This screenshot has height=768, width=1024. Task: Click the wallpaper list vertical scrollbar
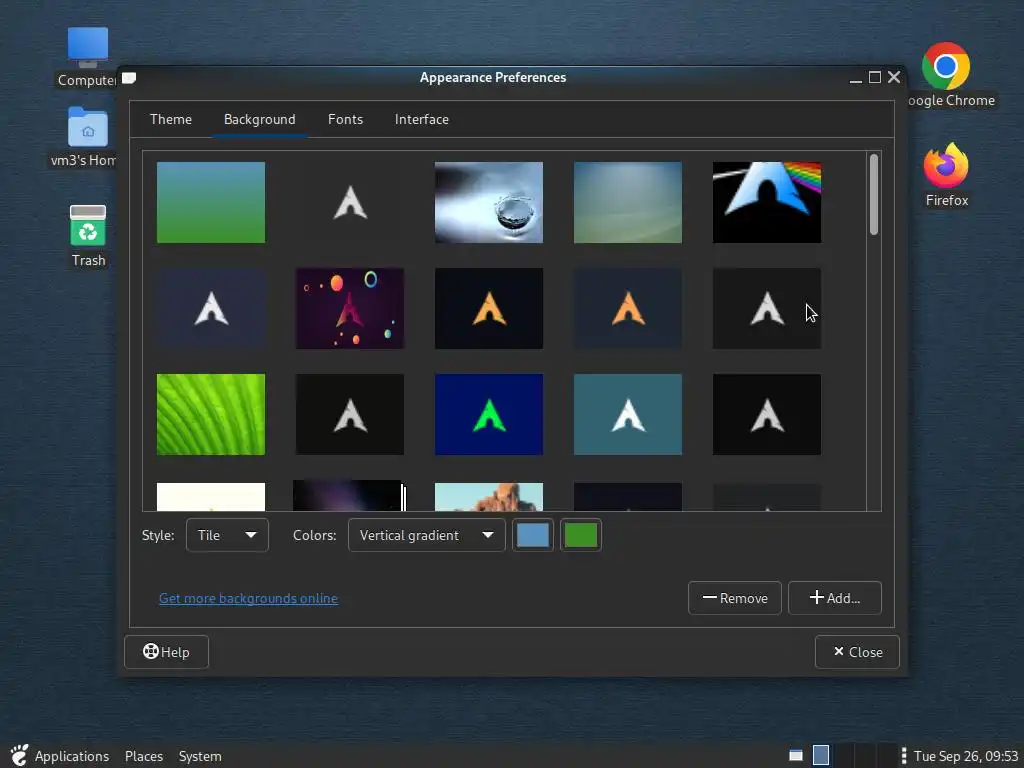[874, 194]
